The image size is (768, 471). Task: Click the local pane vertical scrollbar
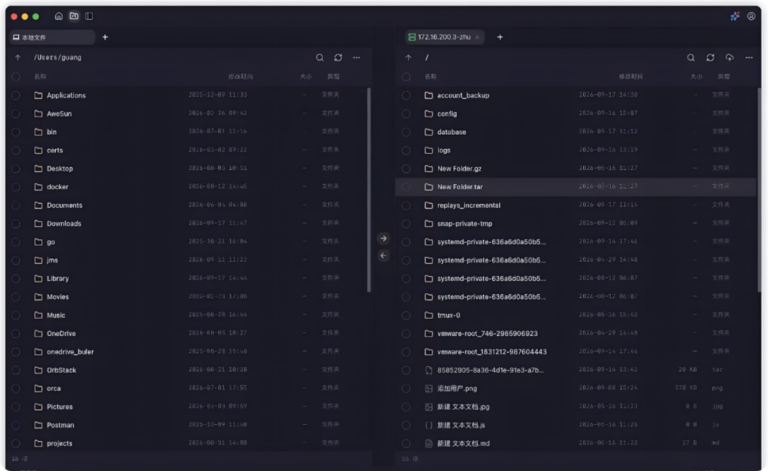369,190
